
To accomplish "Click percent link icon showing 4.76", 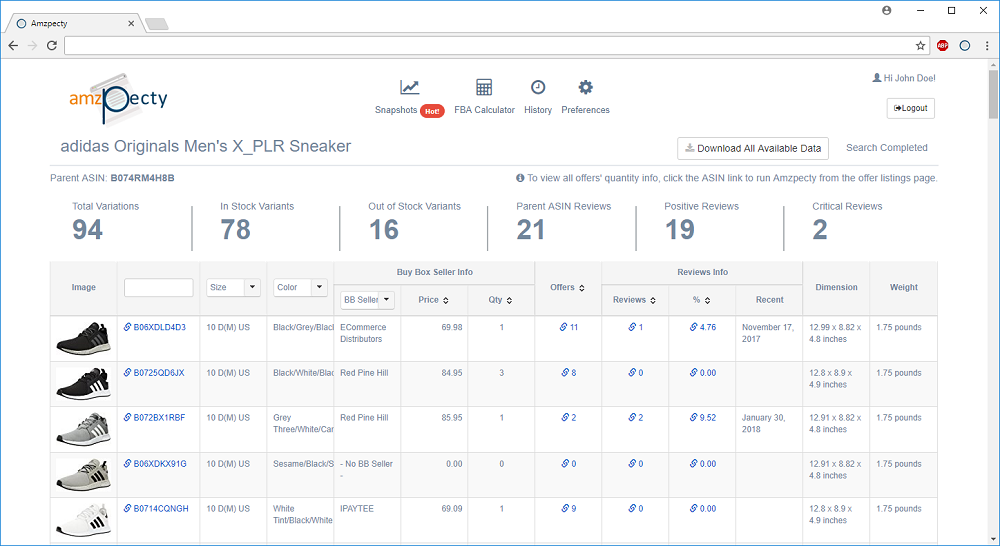I will click(693, 327).
